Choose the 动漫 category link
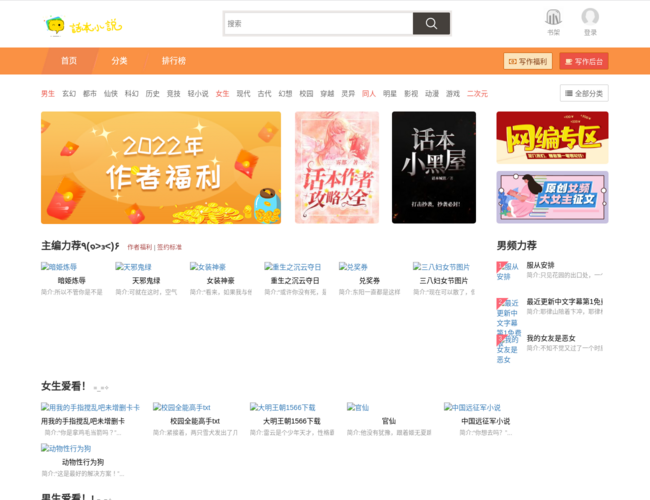 432,94
